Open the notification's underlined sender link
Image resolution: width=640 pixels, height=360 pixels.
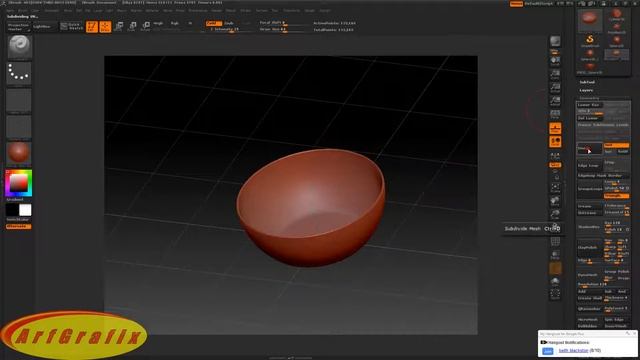573,351
